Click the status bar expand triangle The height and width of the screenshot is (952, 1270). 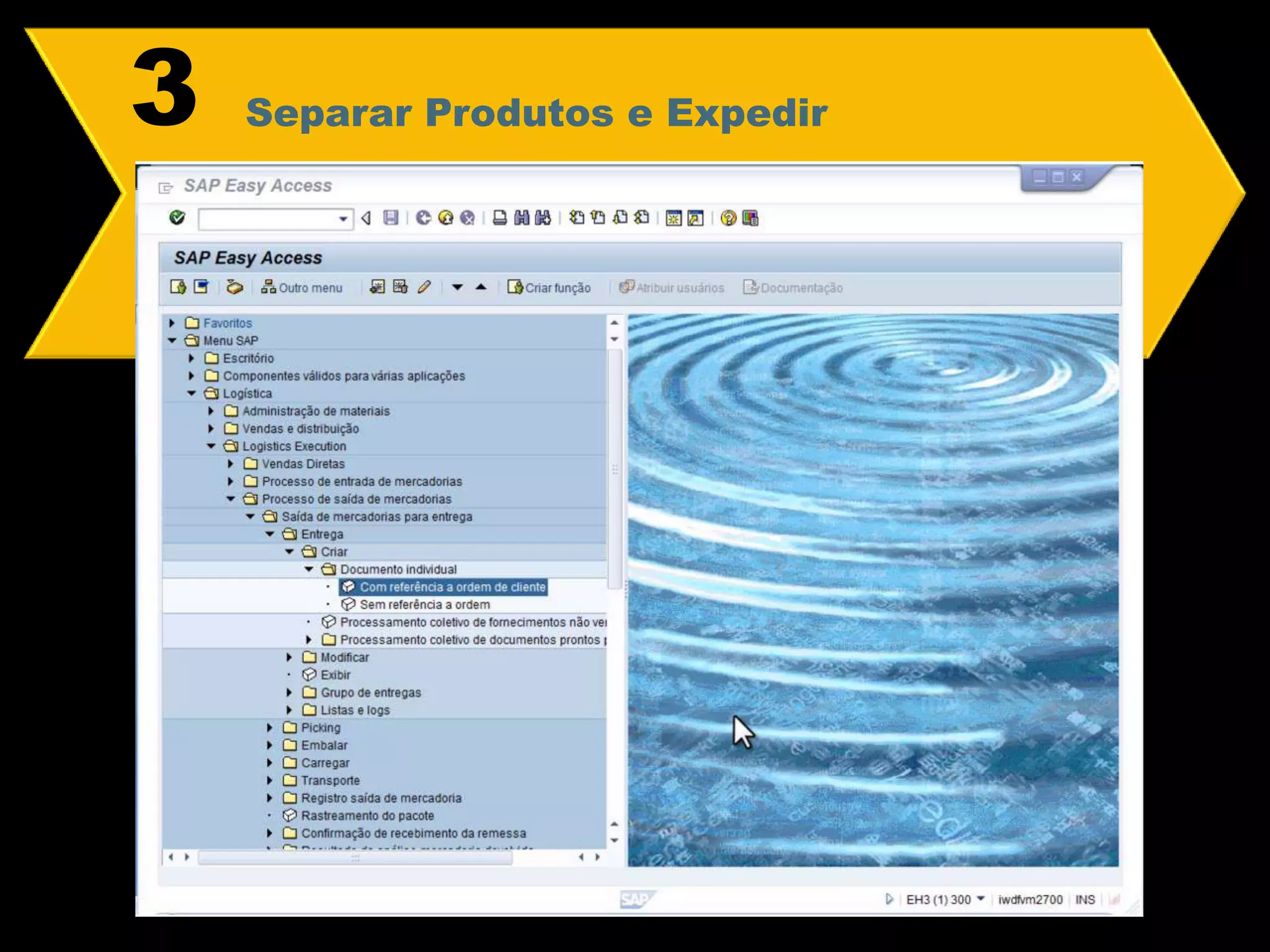coord(889,899)
